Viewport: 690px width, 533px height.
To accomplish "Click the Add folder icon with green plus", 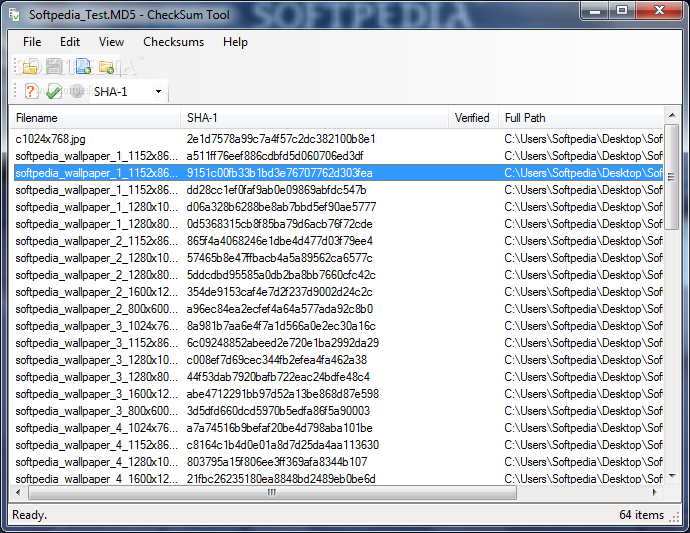I will click(x=106, y=67).
